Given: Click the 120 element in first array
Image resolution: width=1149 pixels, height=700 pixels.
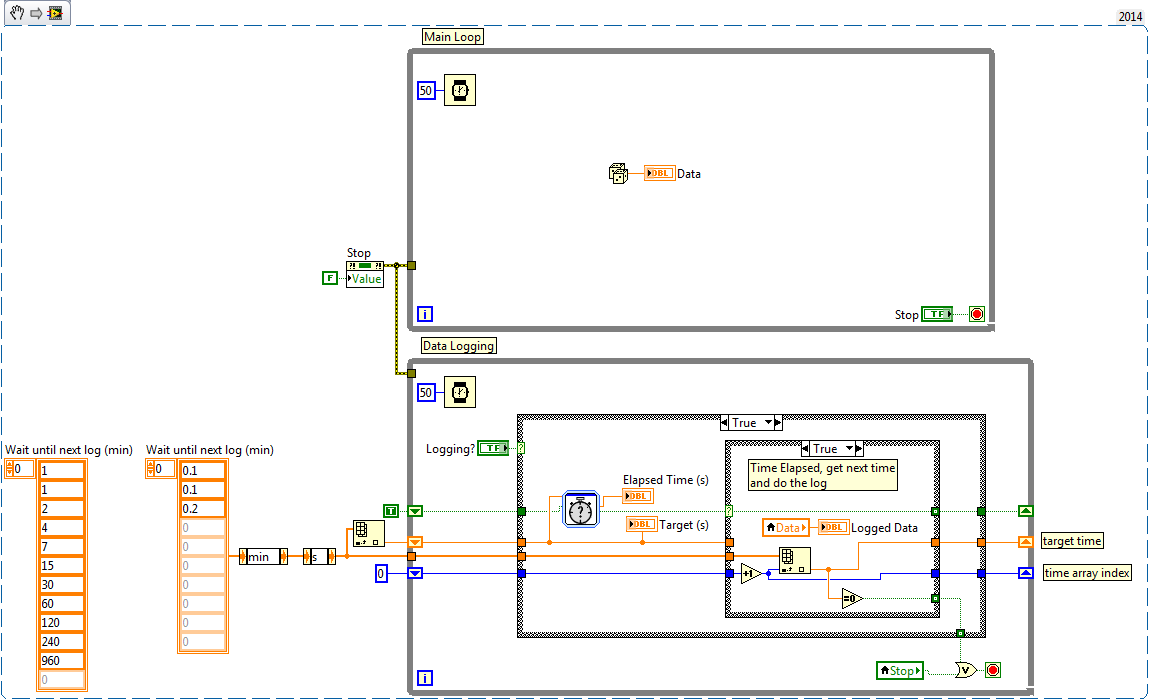Looking at the screenshot, I should point(62,622).
